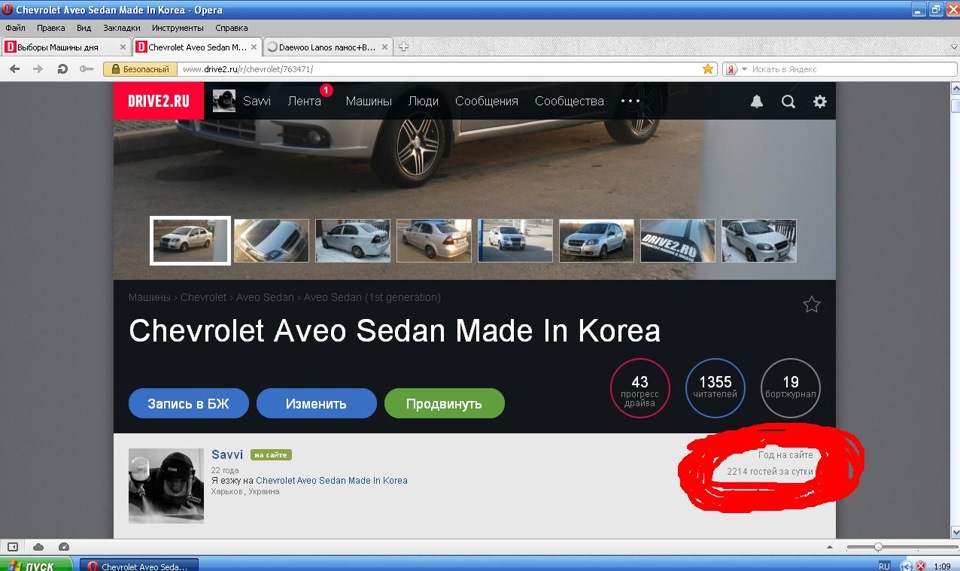Click the Запись в БЖ button
This screenshot has width=960, height=571.
click(x=189, y=404)
